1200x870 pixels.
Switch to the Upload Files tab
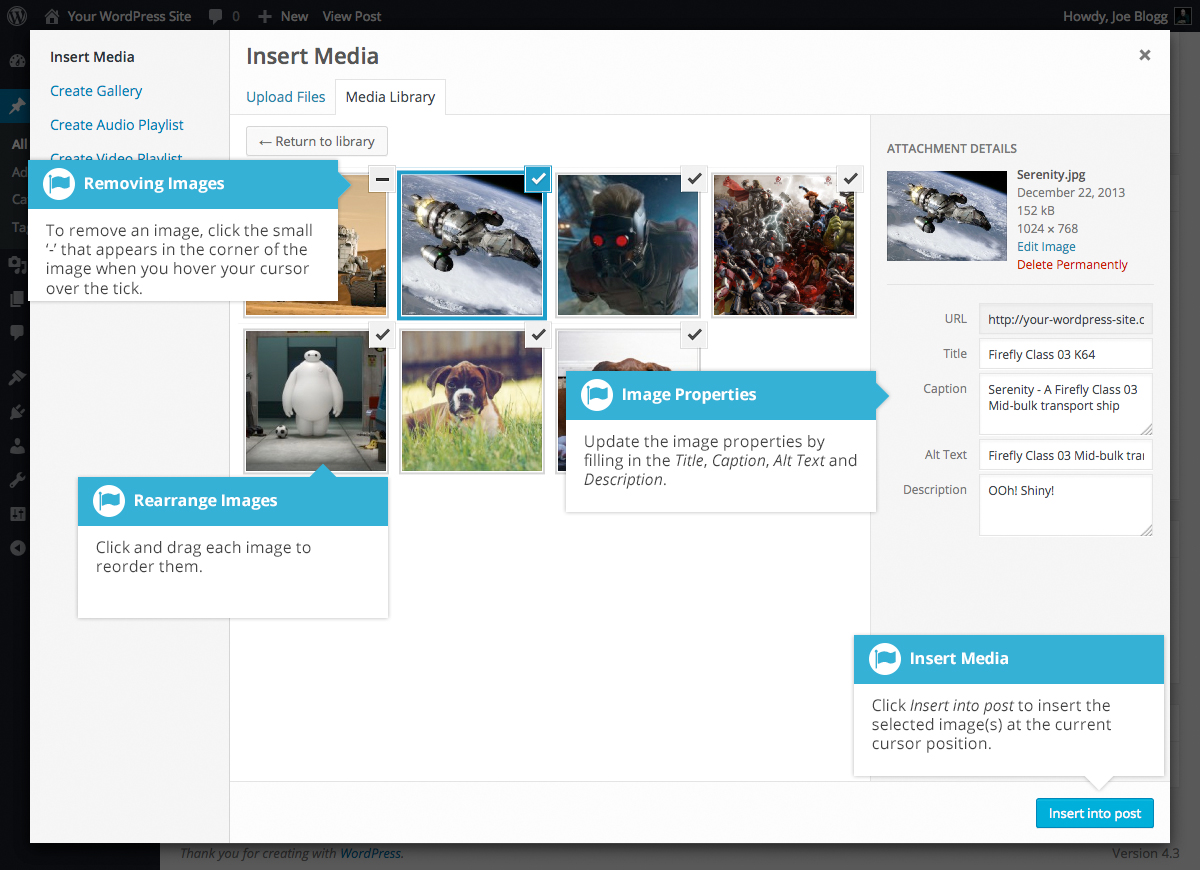click(286, 97)
